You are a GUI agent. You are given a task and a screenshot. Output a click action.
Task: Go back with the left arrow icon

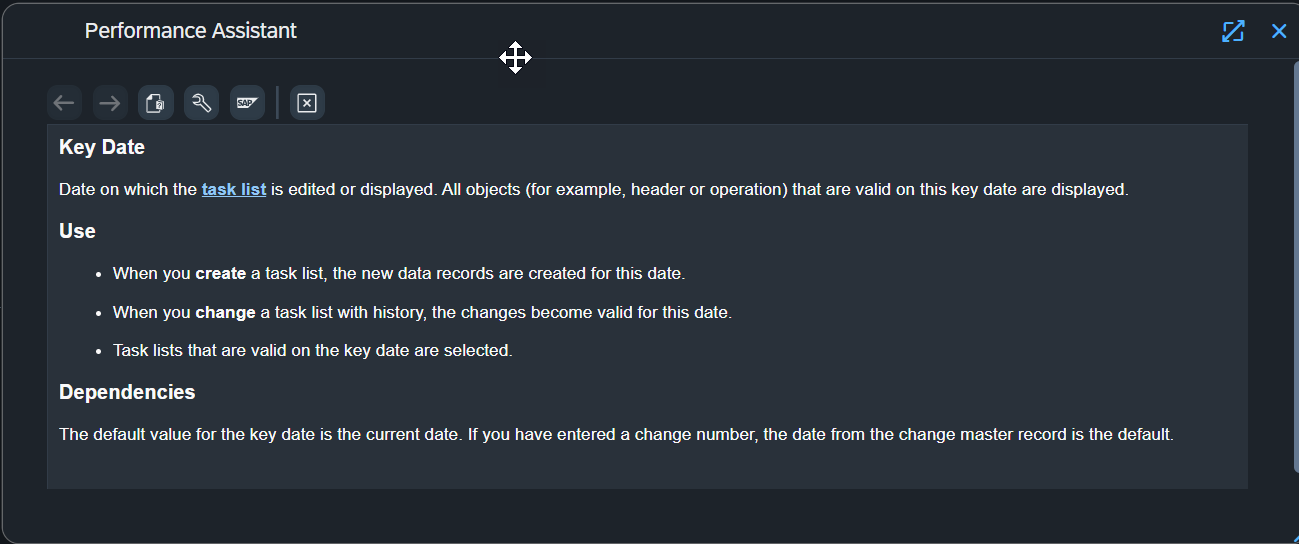coord(64,103)
